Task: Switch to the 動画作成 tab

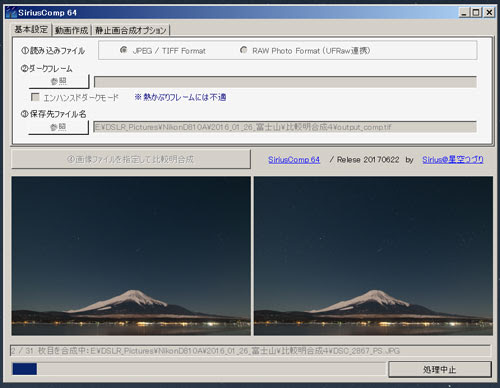Action: [71, 30]
